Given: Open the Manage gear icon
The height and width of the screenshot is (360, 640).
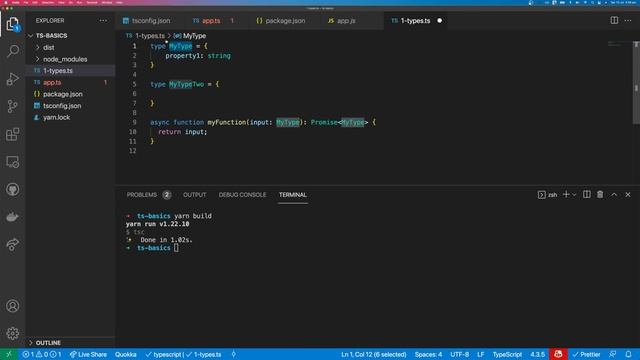Looking at the screenshot, I should click(13, 333).
